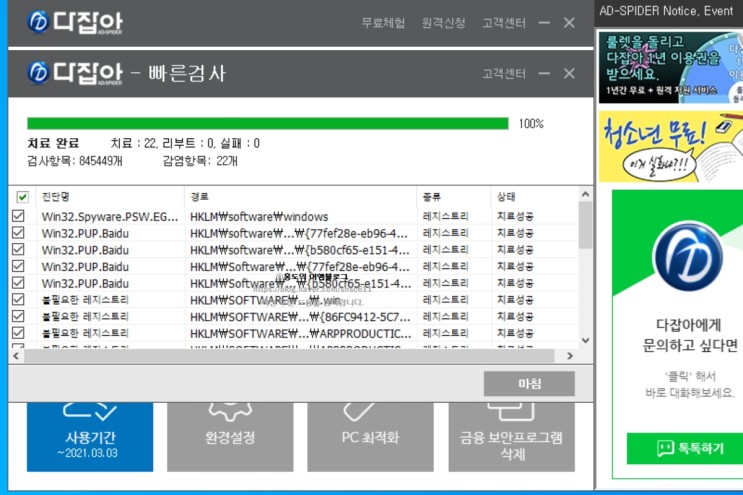Open 고객센터 in the main window header
This screenshot has height=495, width=743.
[x=504, y=23]
